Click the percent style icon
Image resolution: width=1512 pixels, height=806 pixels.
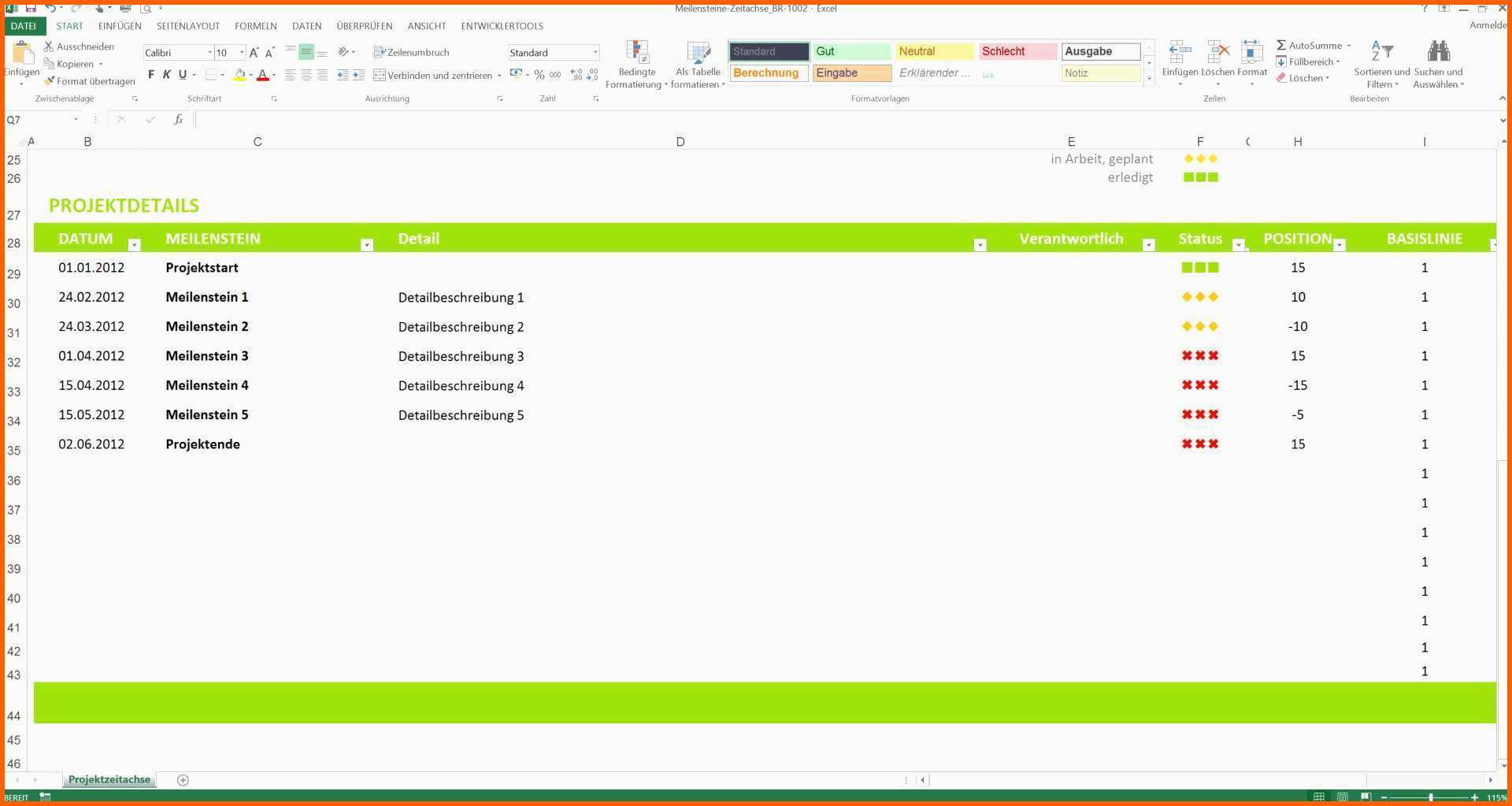coord(539,75)
